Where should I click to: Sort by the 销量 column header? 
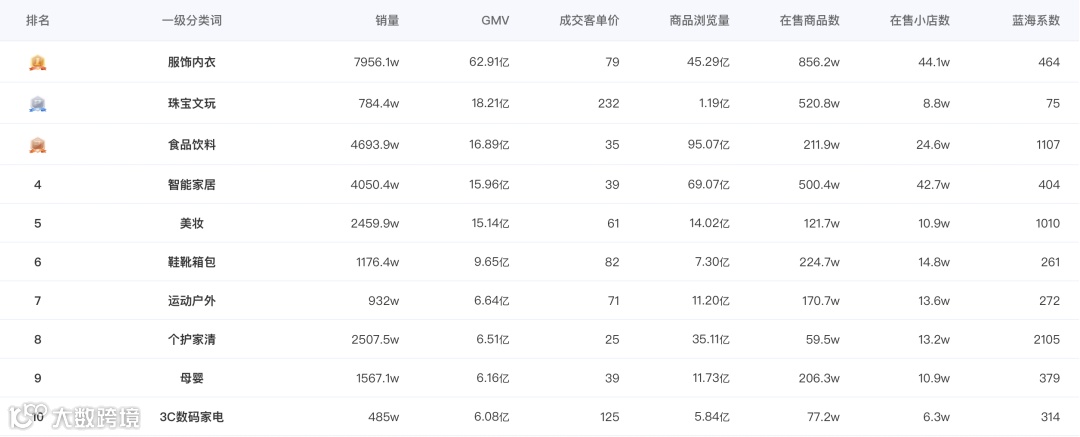tap(388, 21)
